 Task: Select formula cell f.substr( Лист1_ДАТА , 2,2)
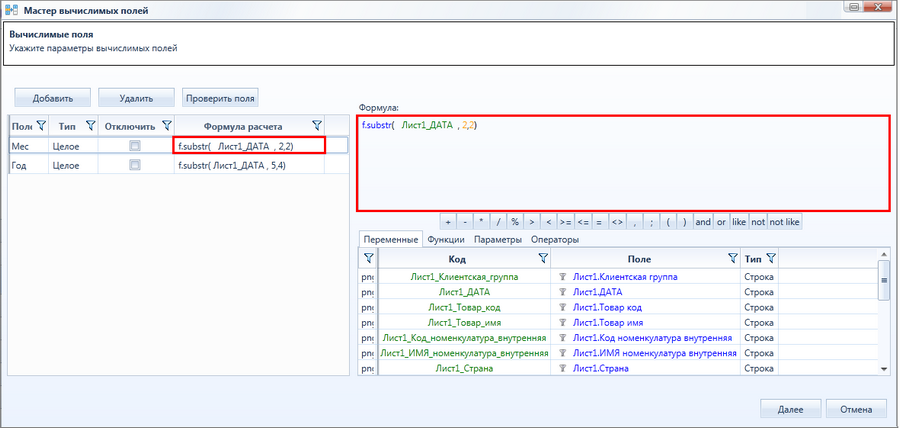pyautogui.click(x=249, y=145)
